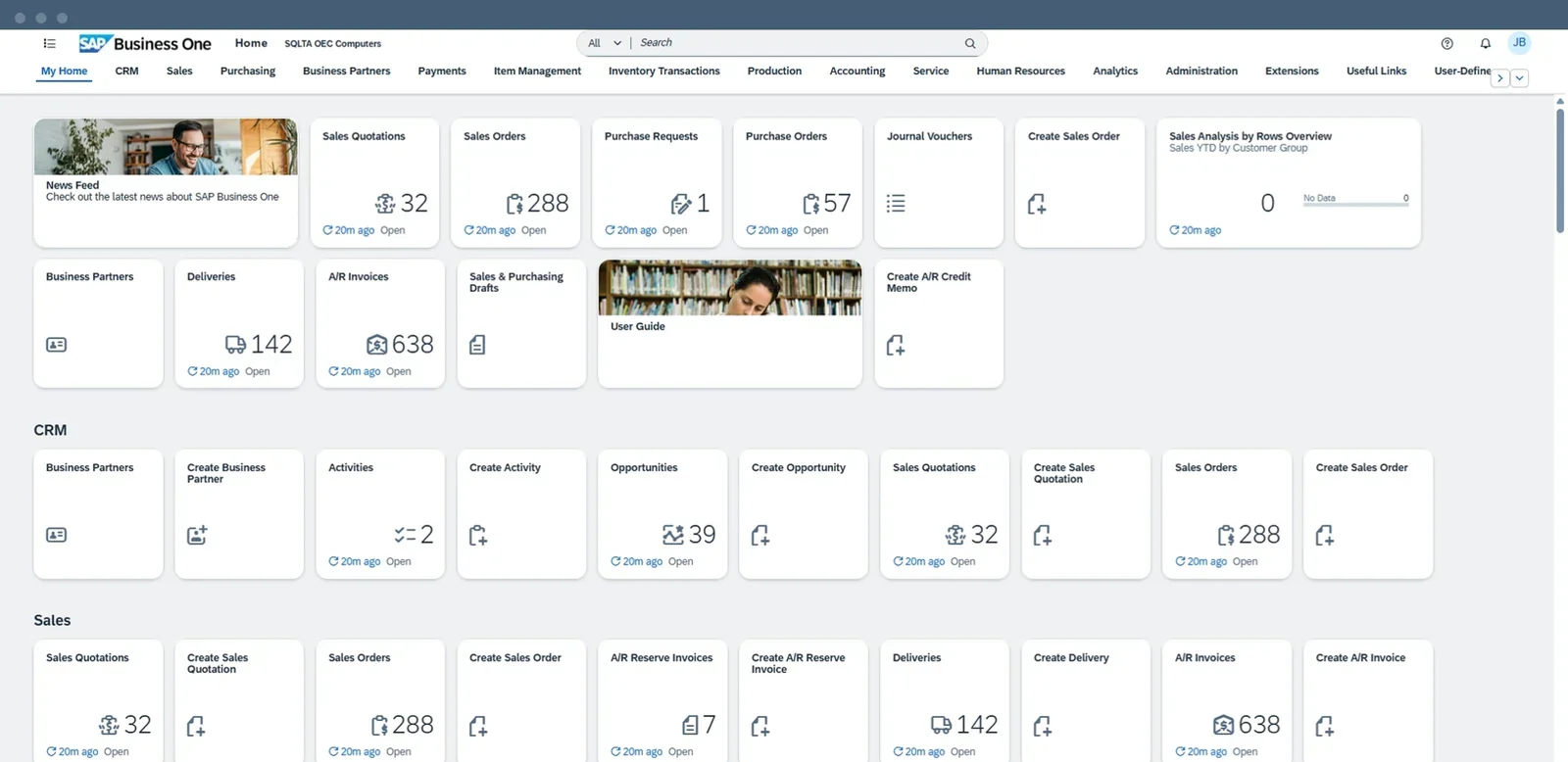
Task: Click the Create A/R Invoice icon
Action: click(x=1325, y=726)
